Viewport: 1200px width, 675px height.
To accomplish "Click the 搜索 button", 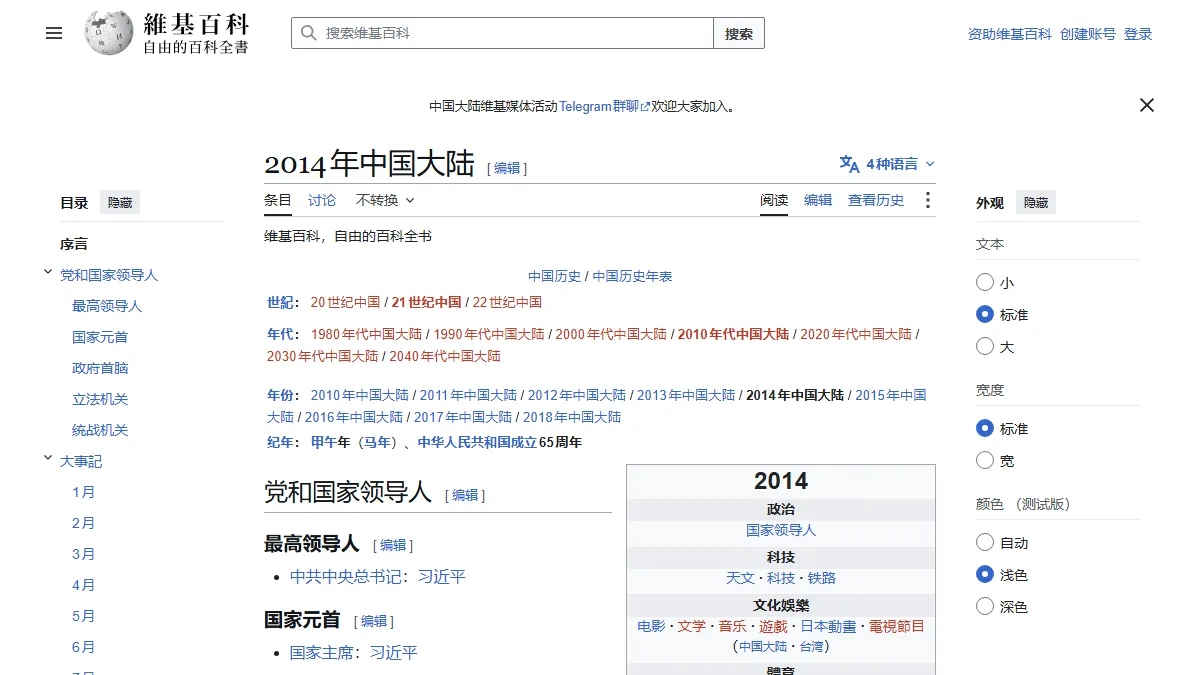I will (x=739, y=33).
